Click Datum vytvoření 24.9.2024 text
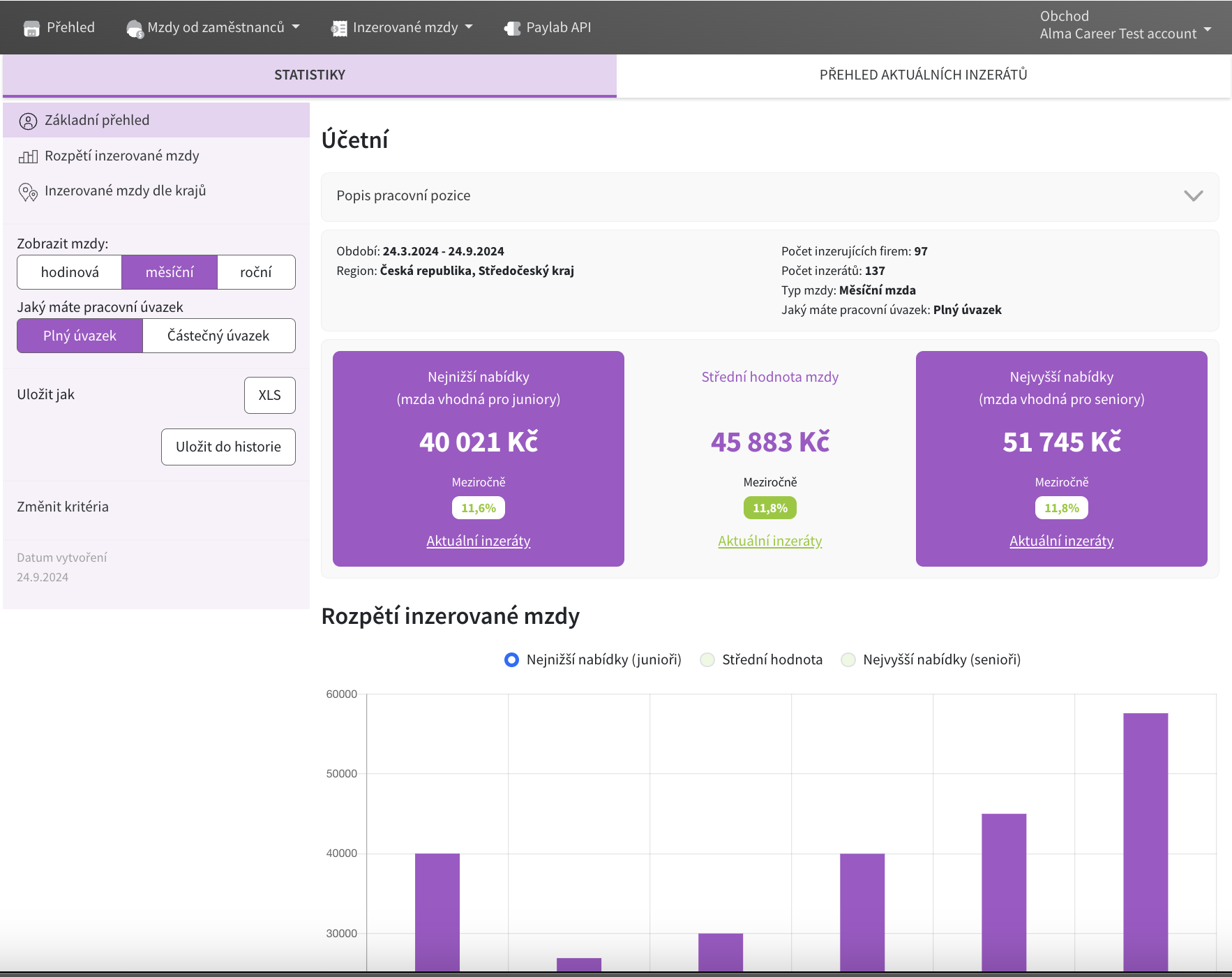Image resolution: width=1232 pixels, height=977 pixels. coord(62,567)
